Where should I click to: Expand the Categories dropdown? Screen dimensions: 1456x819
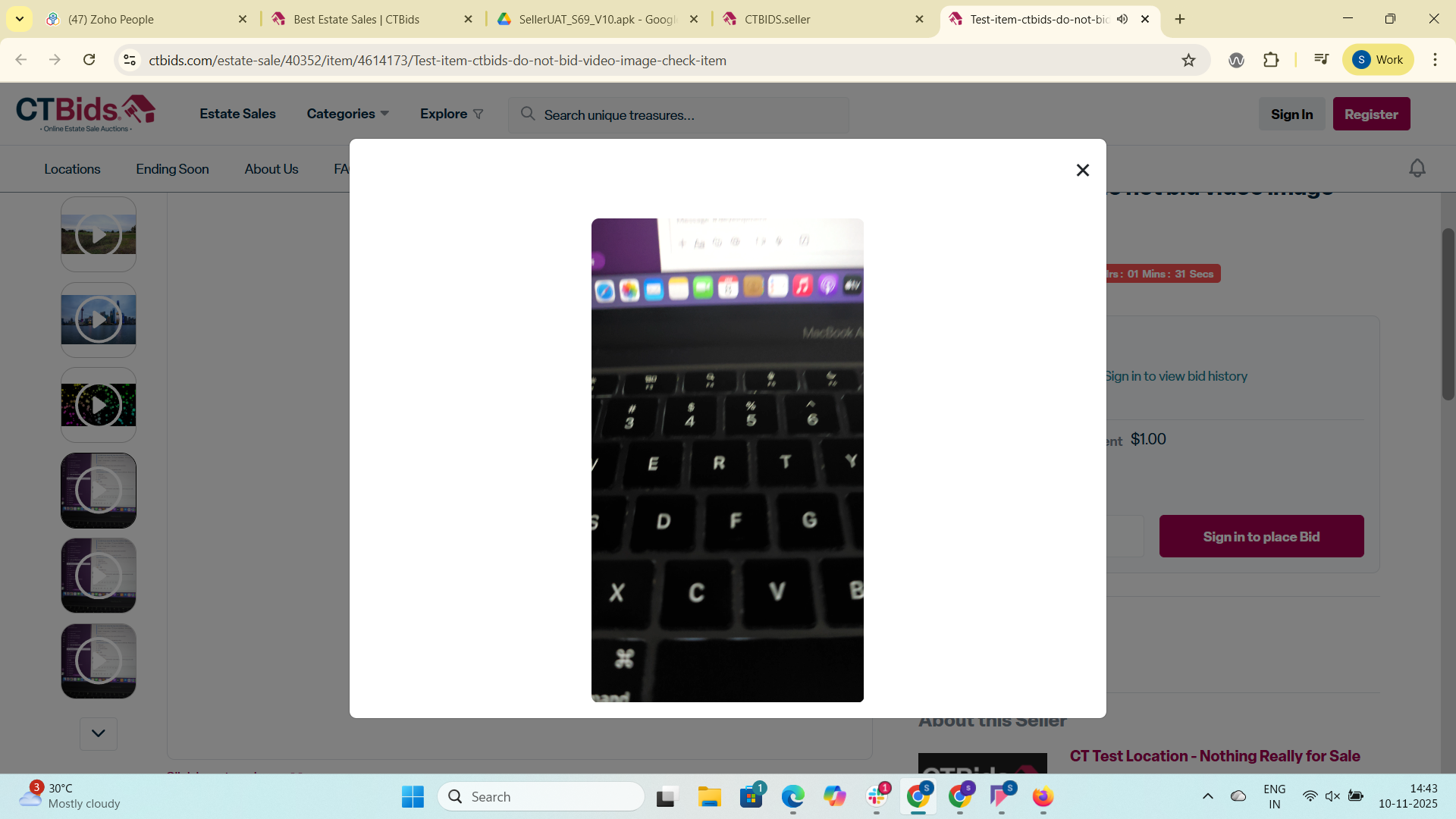(347, 114)
